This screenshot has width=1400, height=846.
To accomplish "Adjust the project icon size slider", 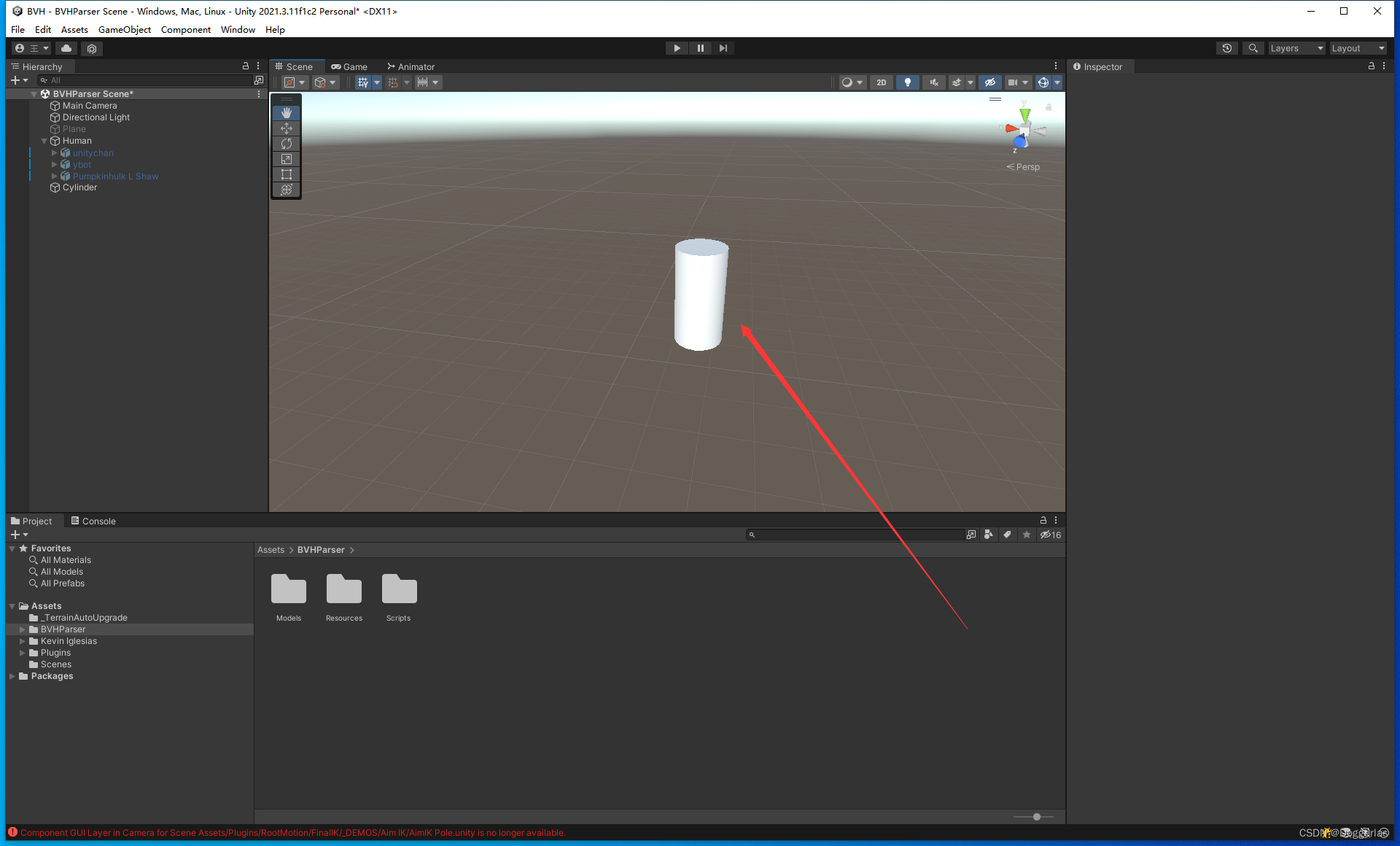I will point(1036,817).
